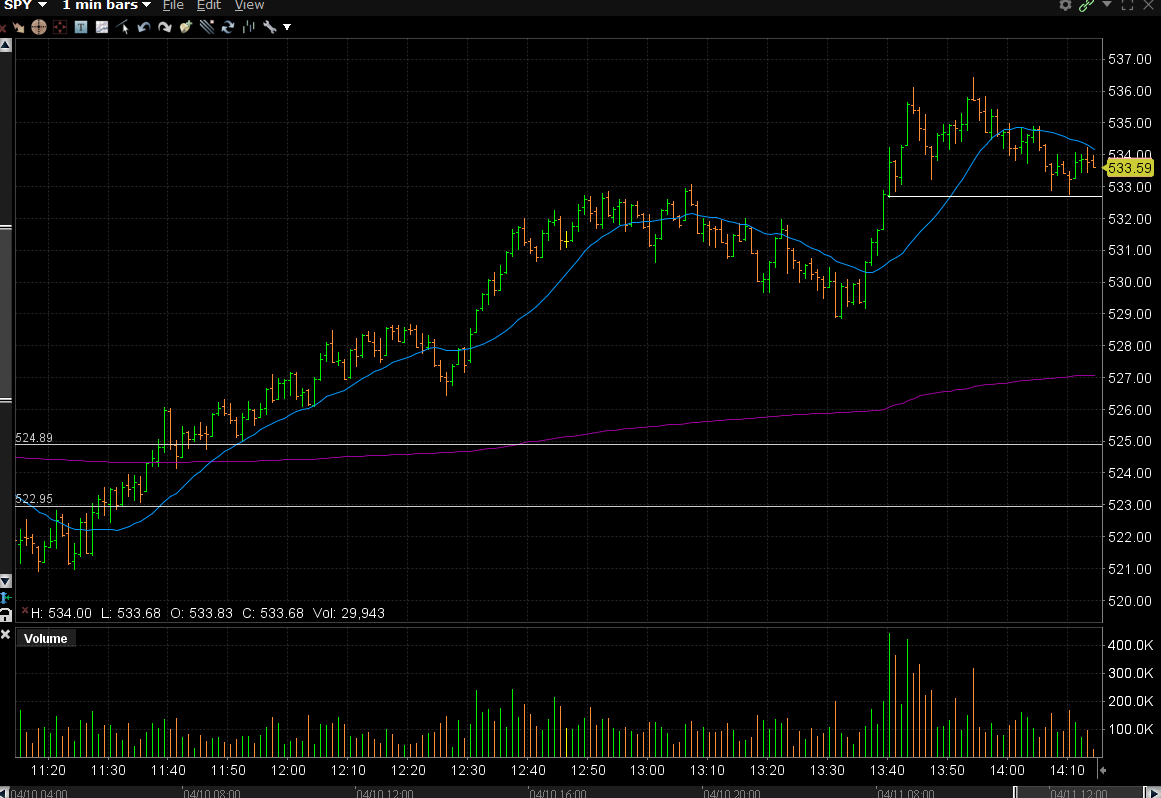Open the 1 min bars period dropdown
Viewport: 1161px width, 798px height.
[106, 5]
